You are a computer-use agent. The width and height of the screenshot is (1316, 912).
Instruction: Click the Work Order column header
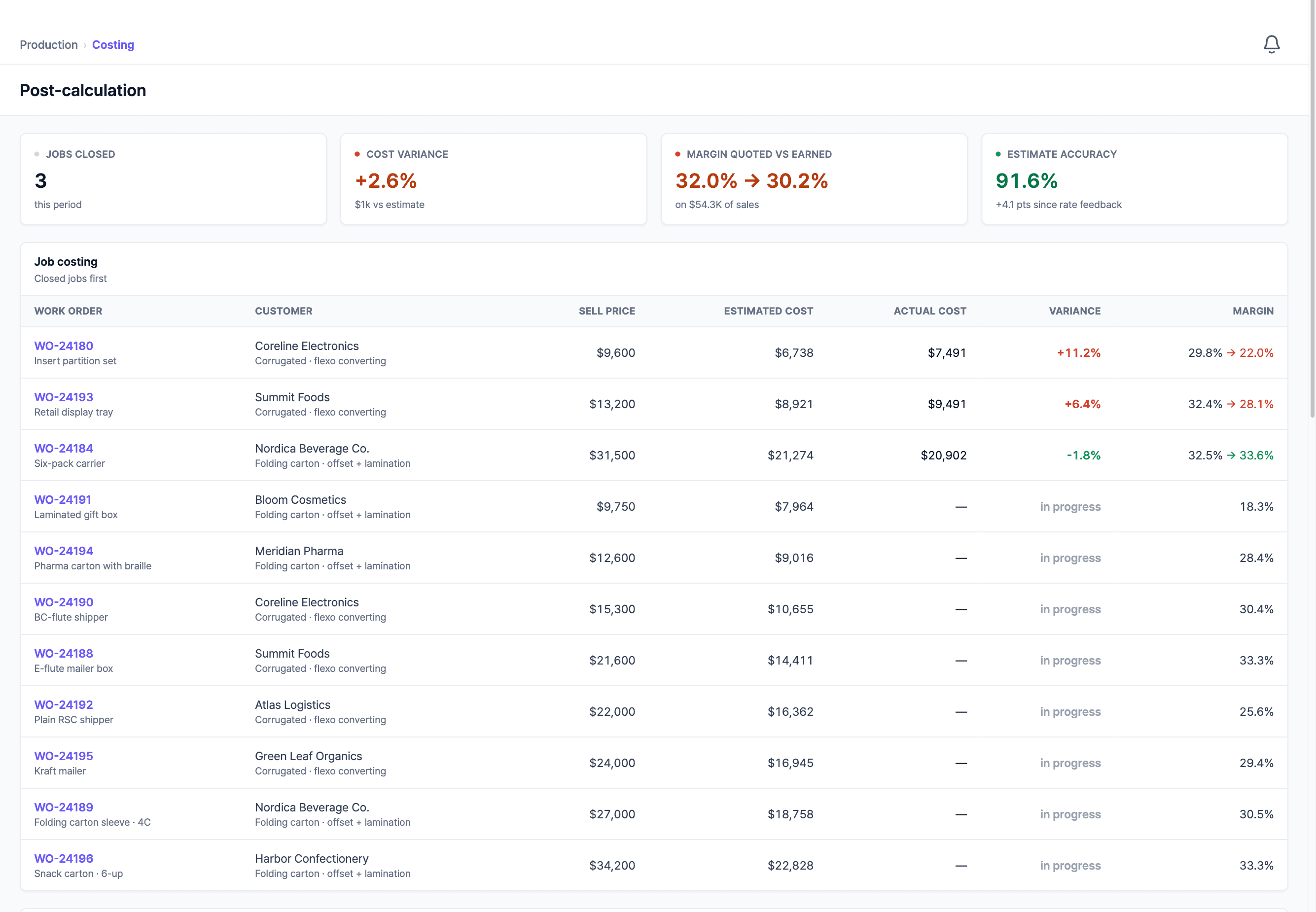(68, 311)
